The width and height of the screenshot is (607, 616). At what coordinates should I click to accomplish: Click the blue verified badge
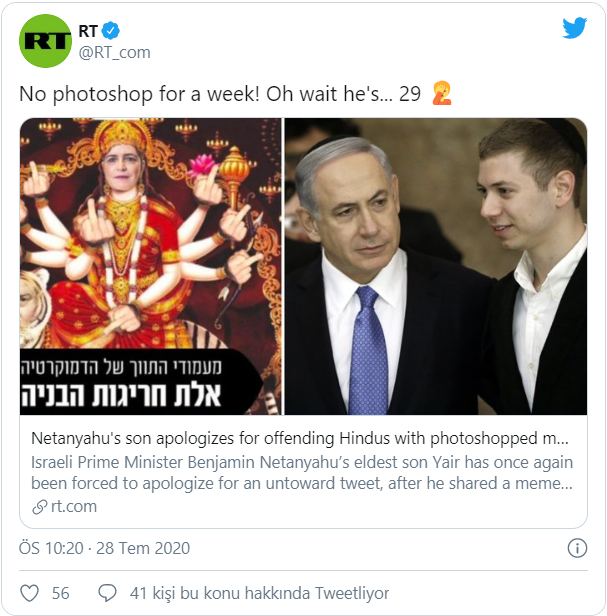pyautogui.click(x=111, y=31)
